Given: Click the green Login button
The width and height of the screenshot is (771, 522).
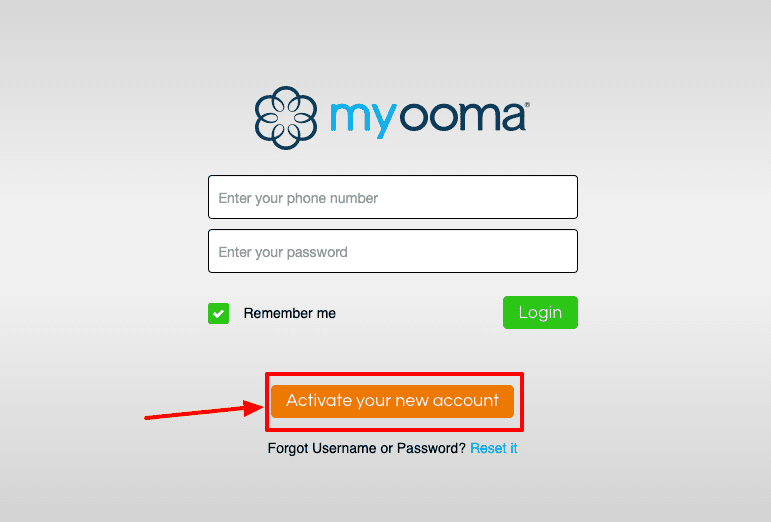Looking at the screenshot, I should [540, 313].
